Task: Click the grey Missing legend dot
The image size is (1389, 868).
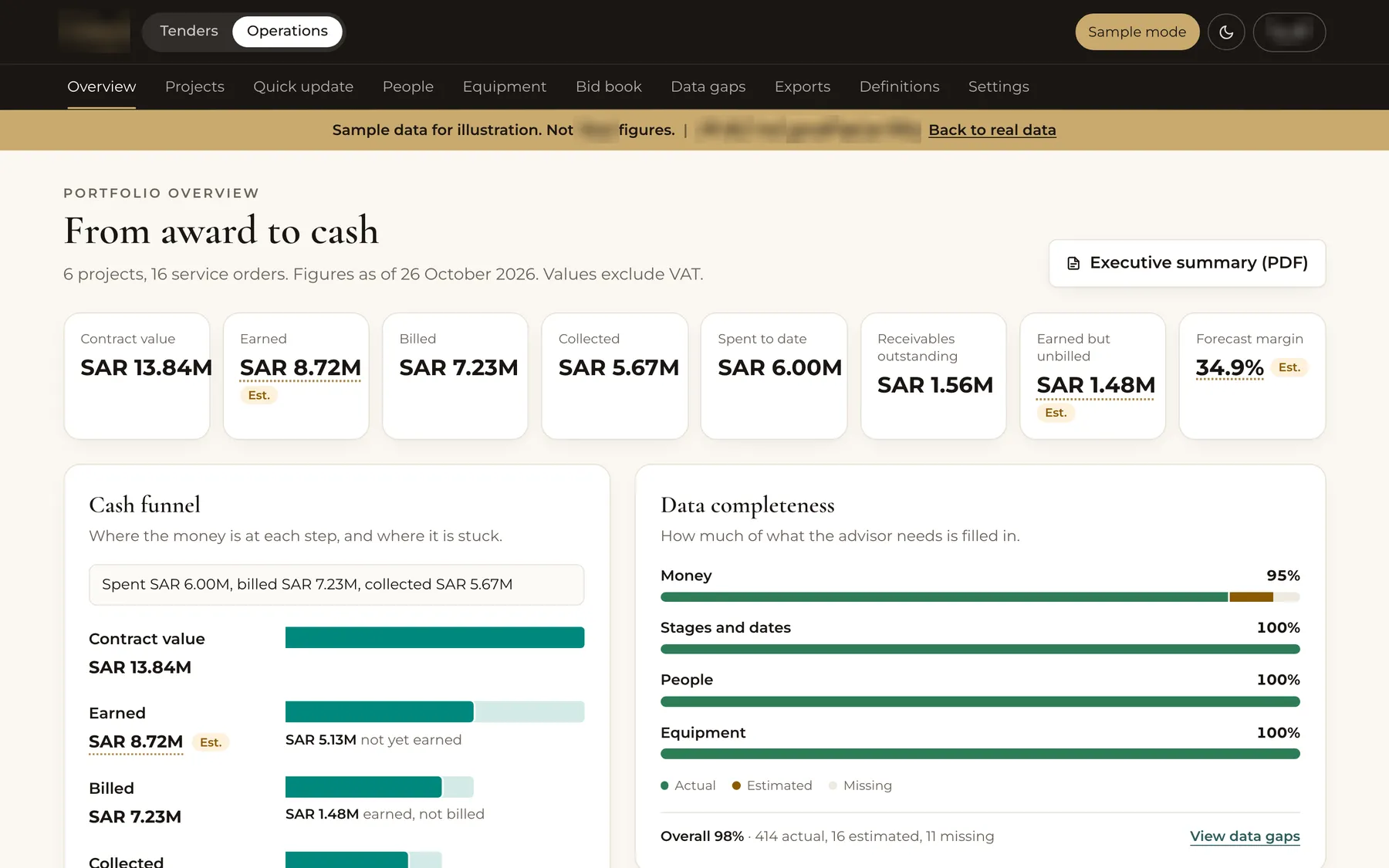Action: (833, 785)
